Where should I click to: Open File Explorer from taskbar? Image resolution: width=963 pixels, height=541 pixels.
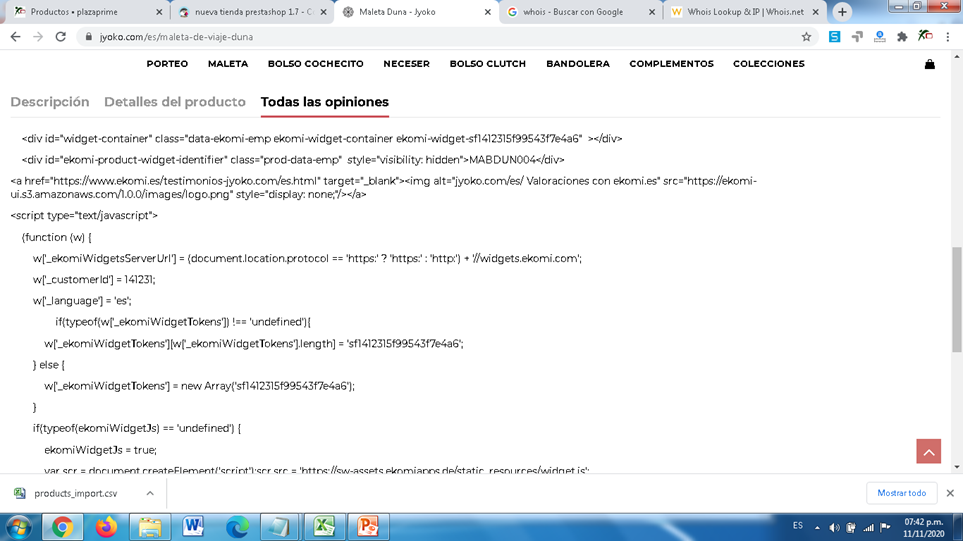(x=149, y=527)
